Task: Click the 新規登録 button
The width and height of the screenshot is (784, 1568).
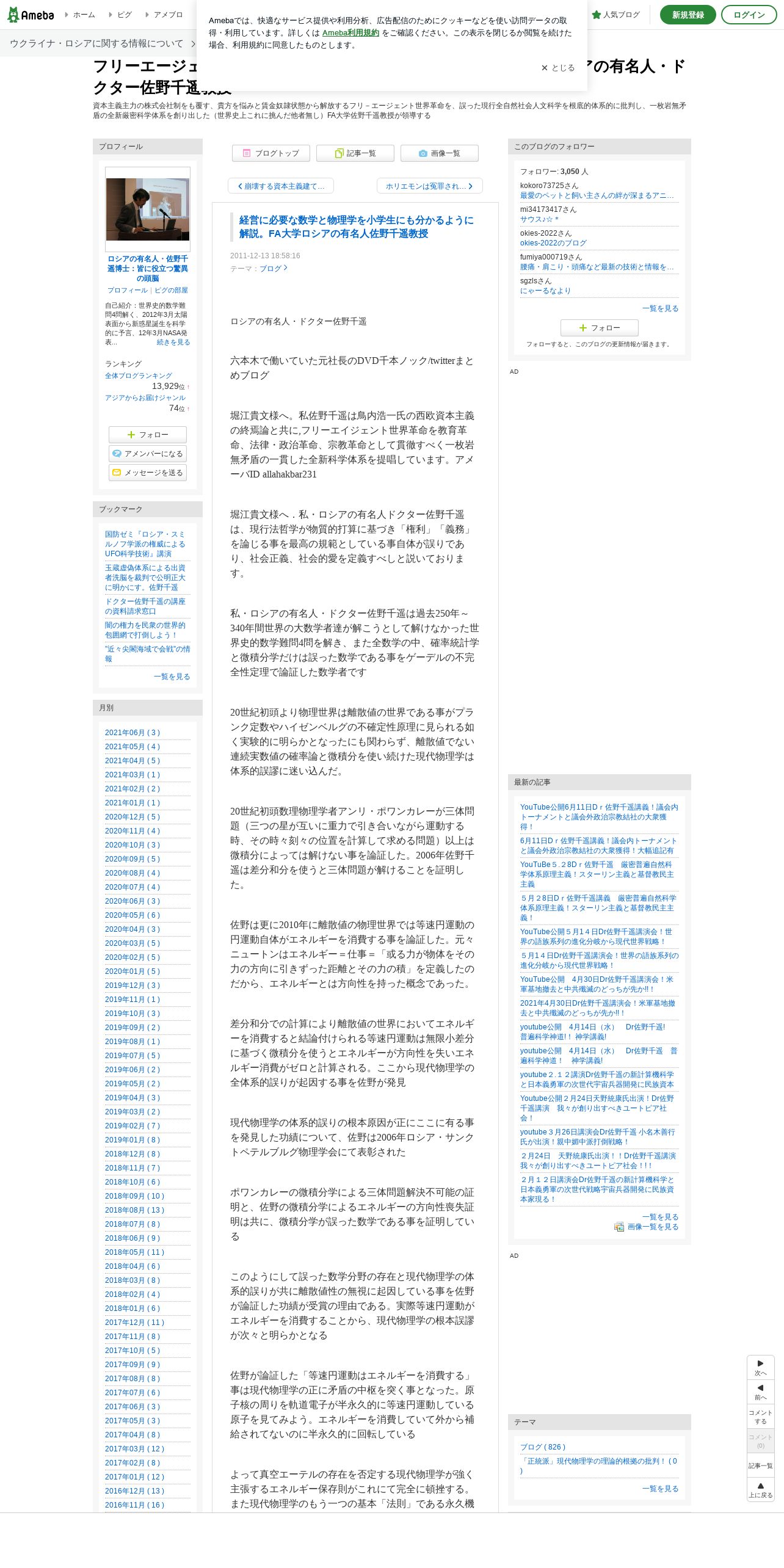Action: (688, 15)
